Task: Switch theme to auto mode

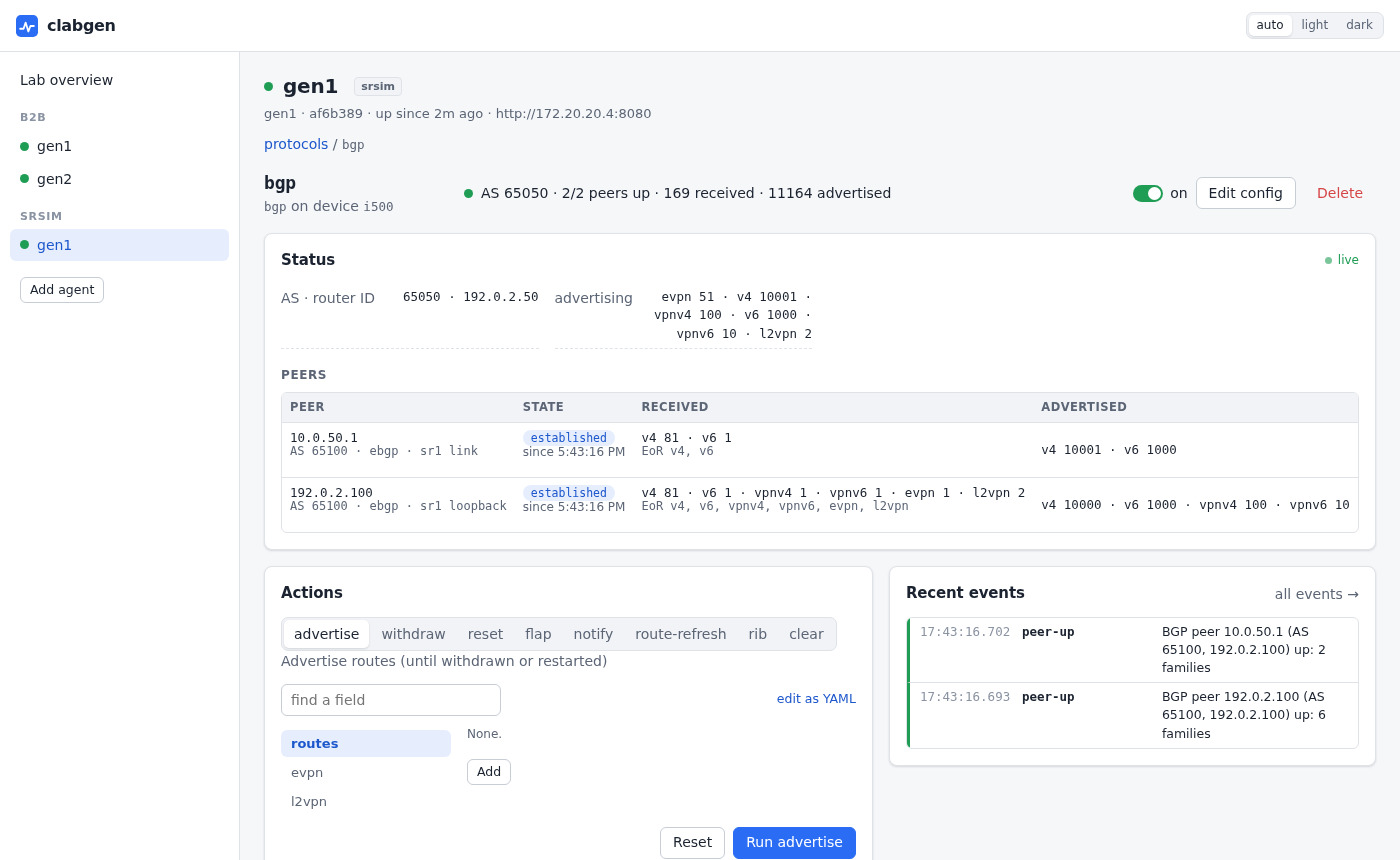Action: coord(1270,25)
